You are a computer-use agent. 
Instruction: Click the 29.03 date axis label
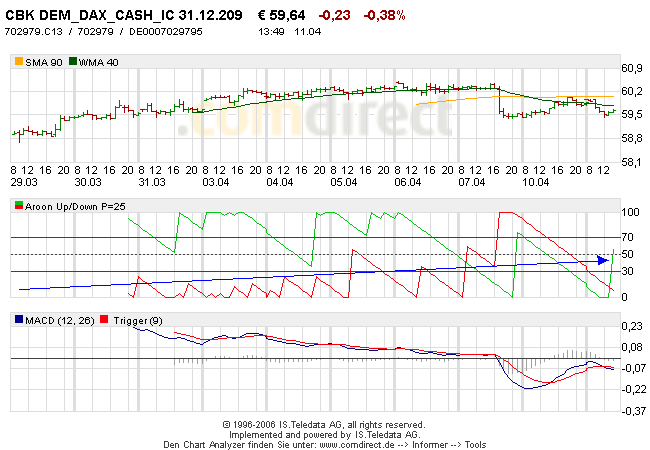click(x=24, y=182)
